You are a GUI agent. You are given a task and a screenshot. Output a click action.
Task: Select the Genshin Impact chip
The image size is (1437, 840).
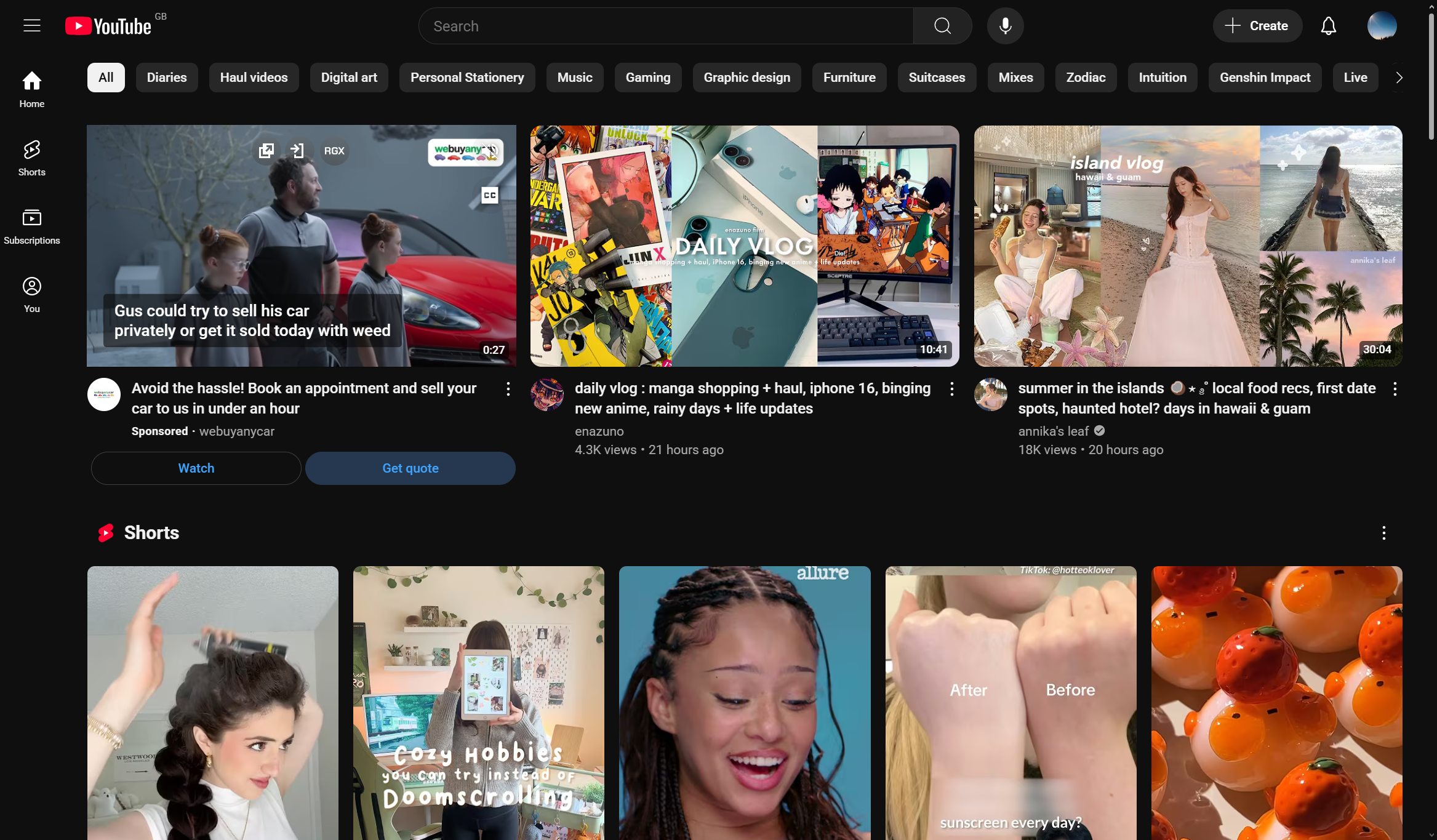coord(1265,78)
